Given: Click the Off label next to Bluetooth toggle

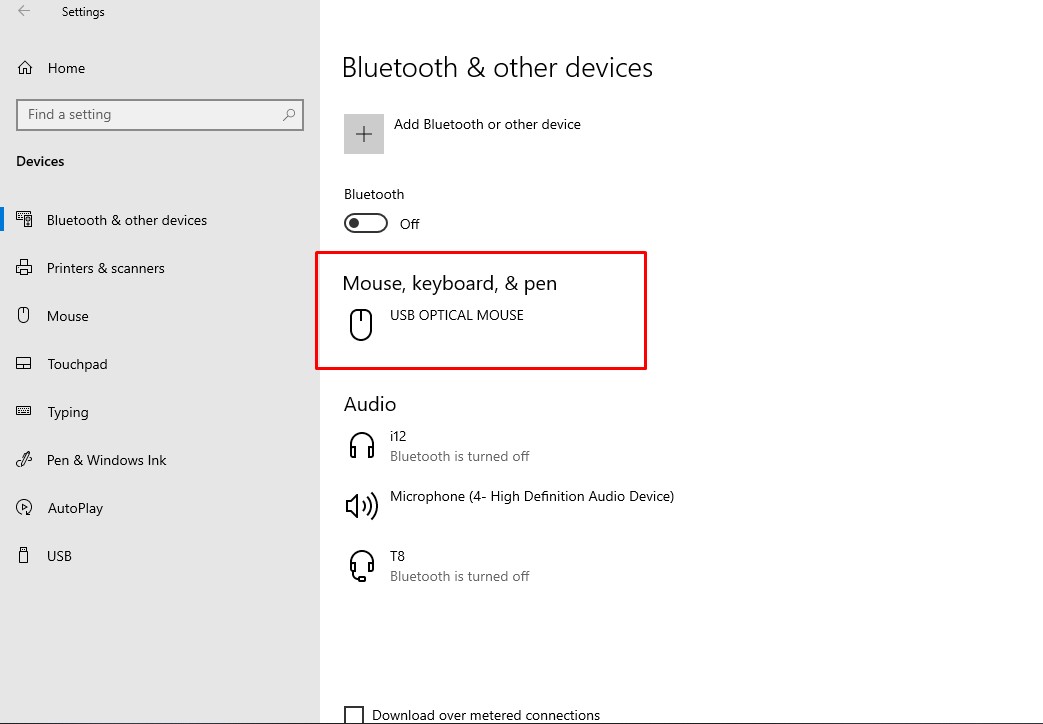Looking at the screenshot, I should (x=410, y=224).
